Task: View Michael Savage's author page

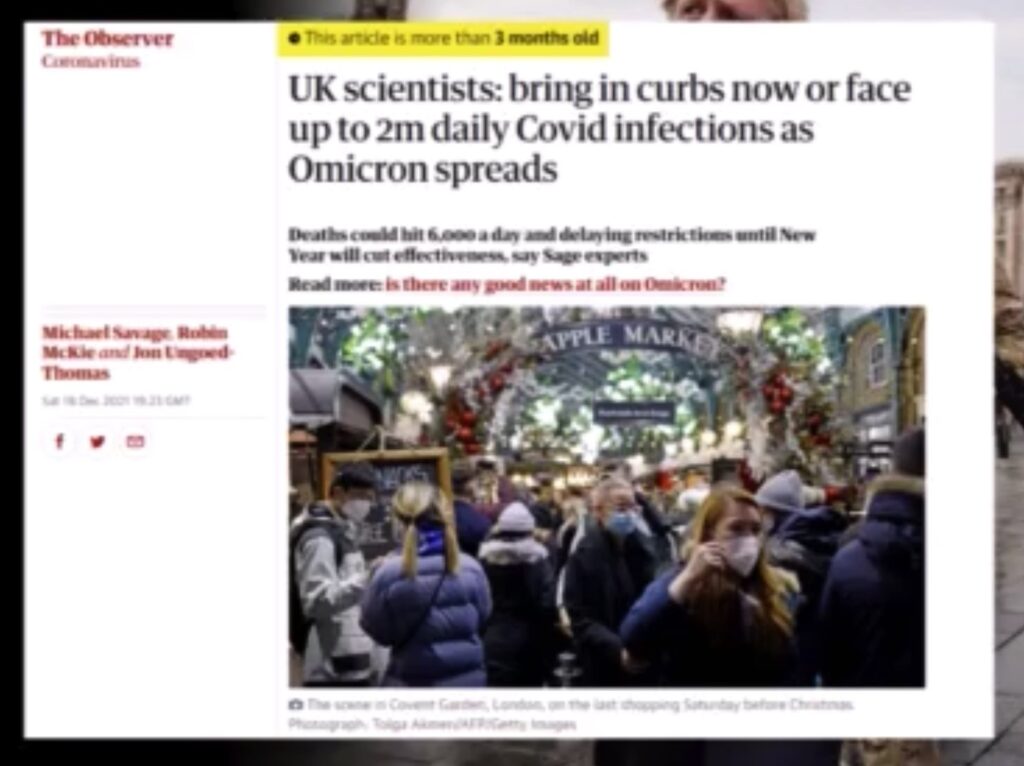Action: point(106,332)
